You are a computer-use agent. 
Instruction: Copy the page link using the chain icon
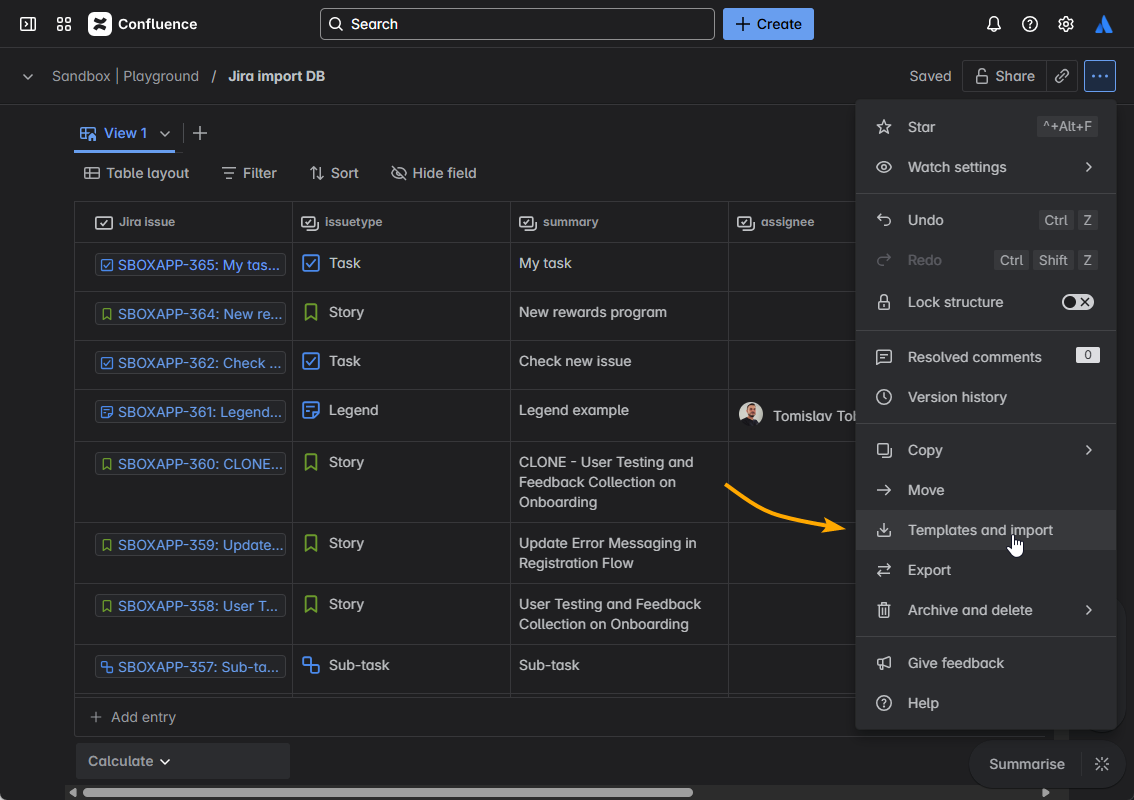1062,75
